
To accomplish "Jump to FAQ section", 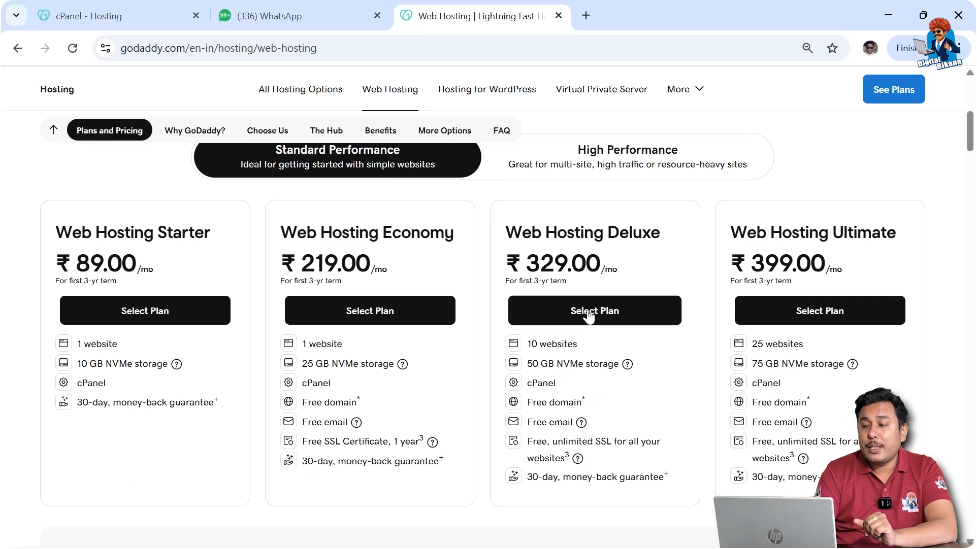I will [x=502, y=130].
